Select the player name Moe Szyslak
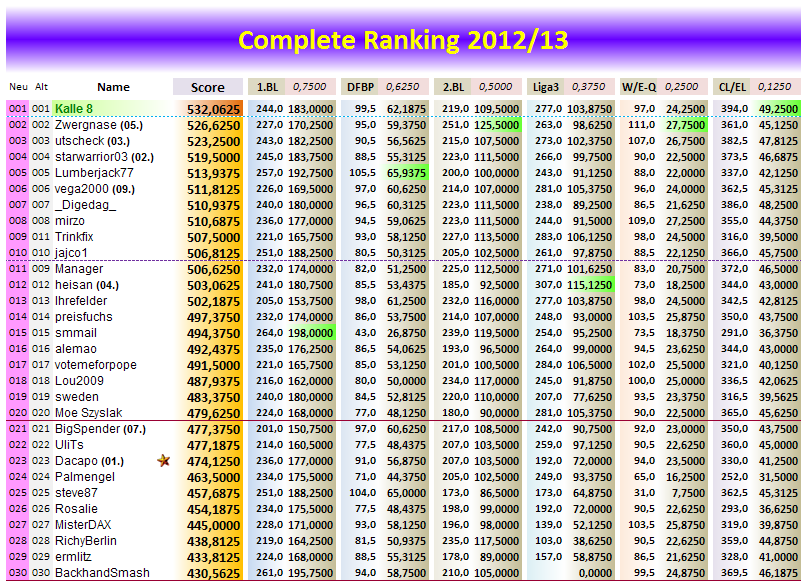 click(88, 413)
